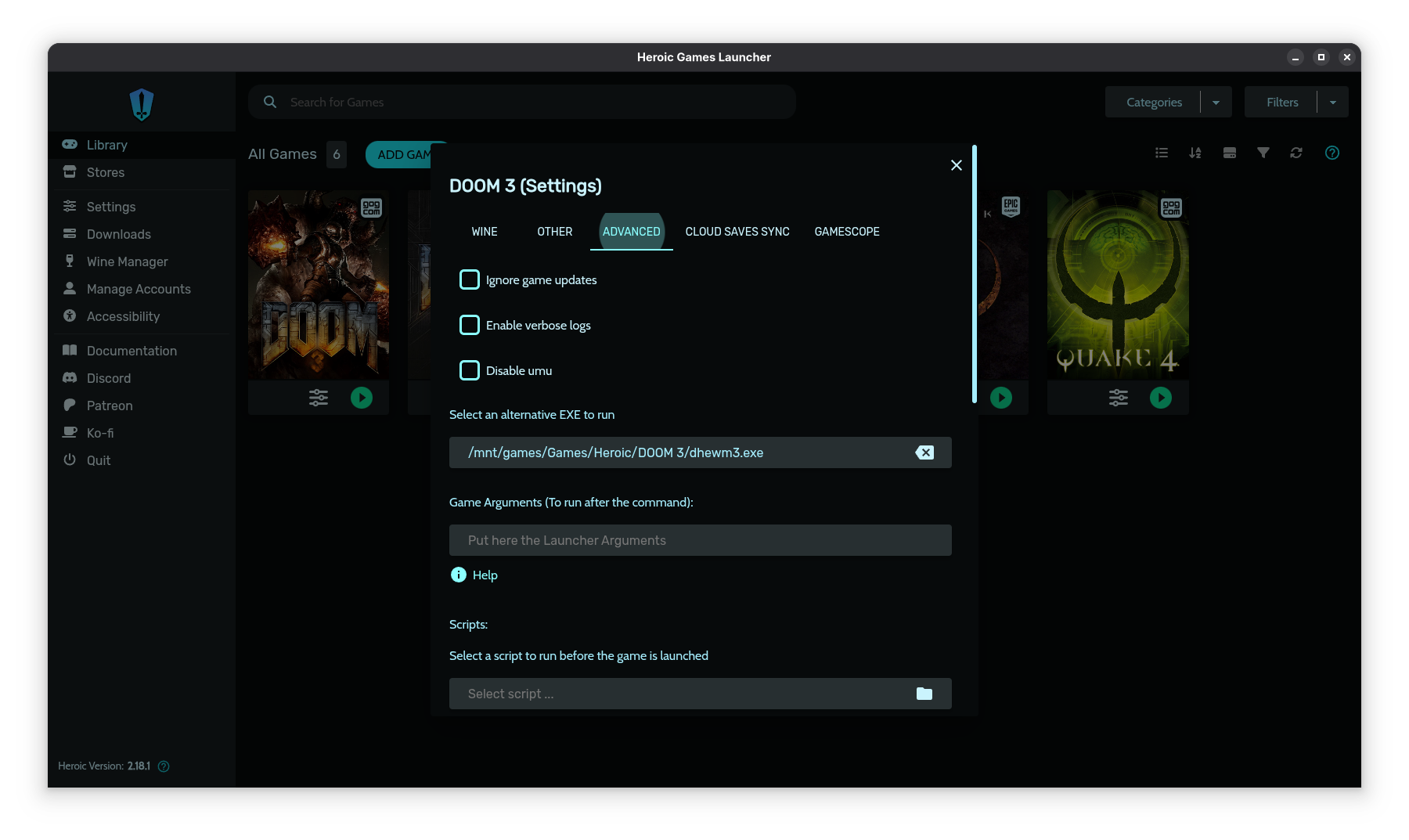Open the Library sidebar section
Screen dimensions: 1409x840
tap(142, 145)
